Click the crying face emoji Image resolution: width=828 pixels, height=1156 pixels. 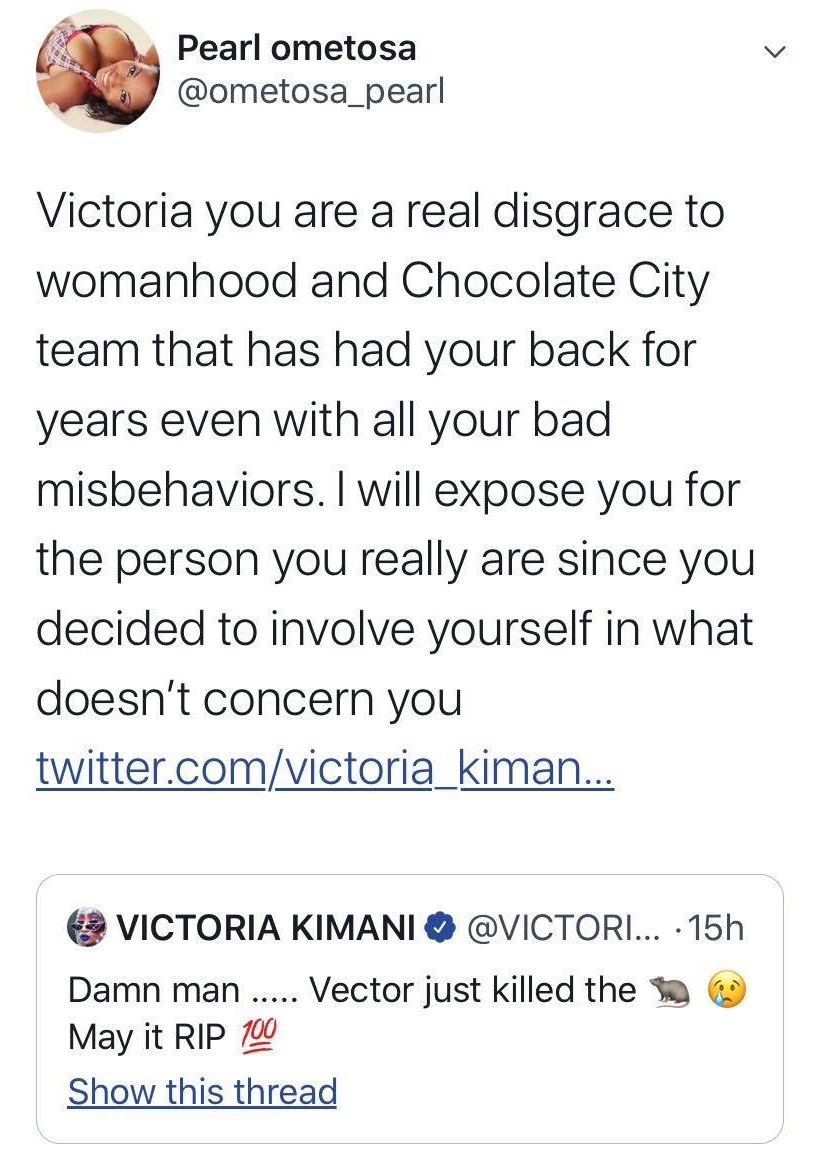(x=729, y=990)
